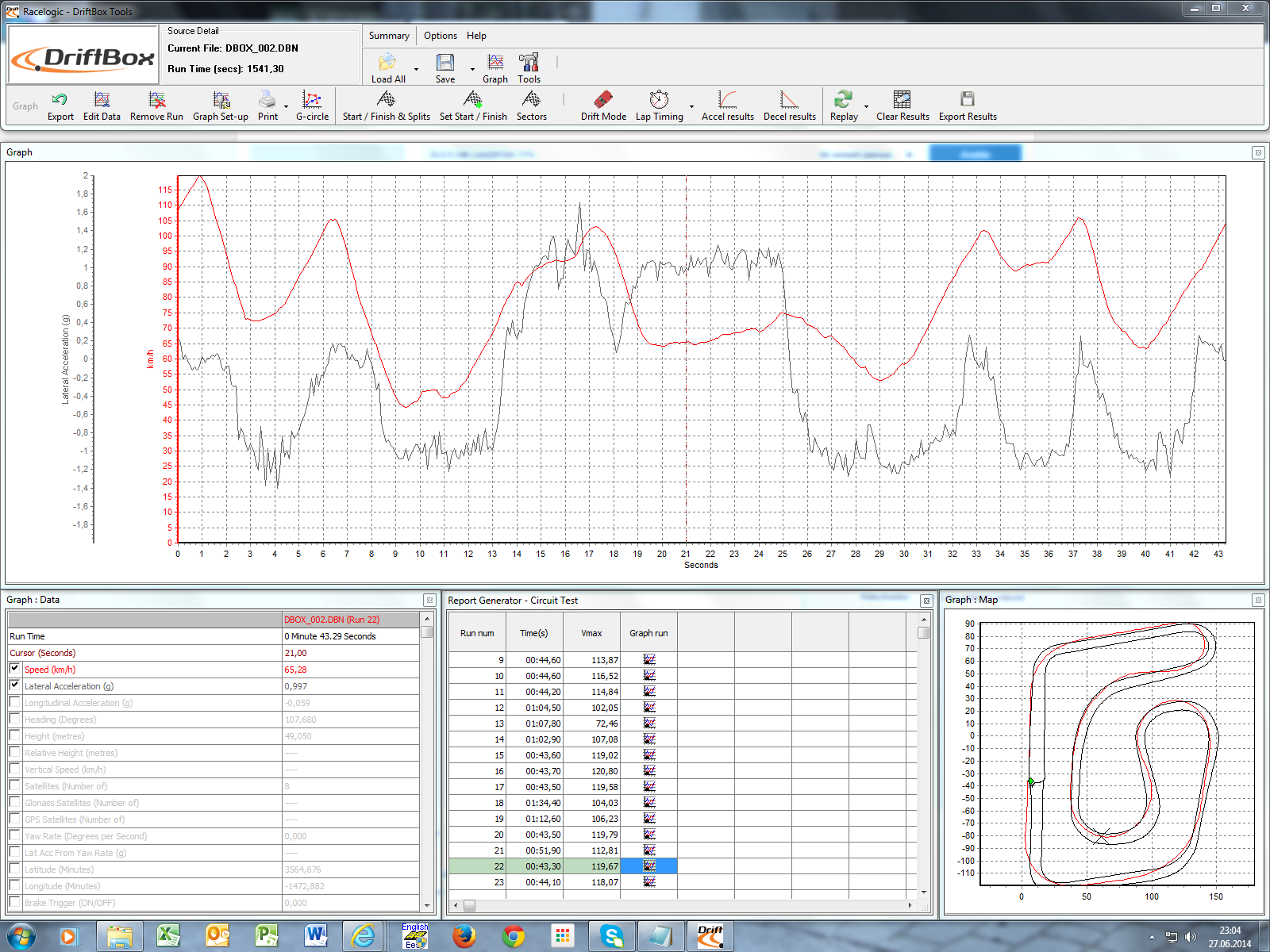This screenshot has width=1270, height=952.
Task: Open the Graph toolbar icon
Action: [495, 62]
